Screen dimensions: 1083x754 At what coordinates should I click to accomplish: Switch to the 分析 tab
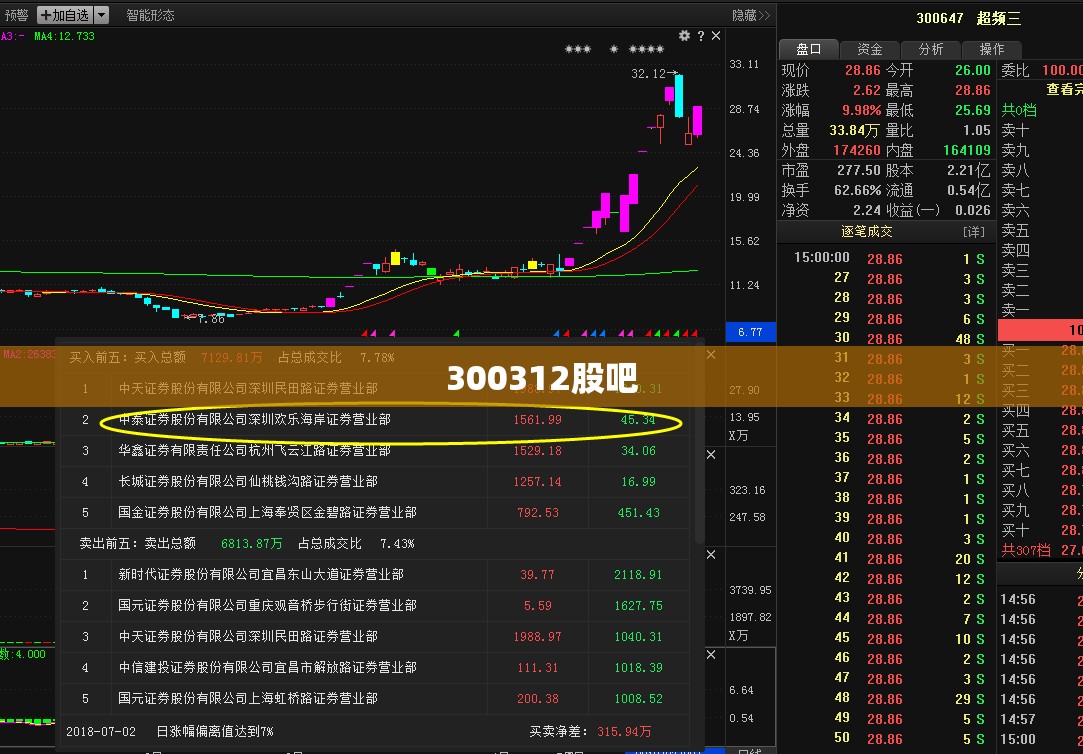[x=930, y=49]
